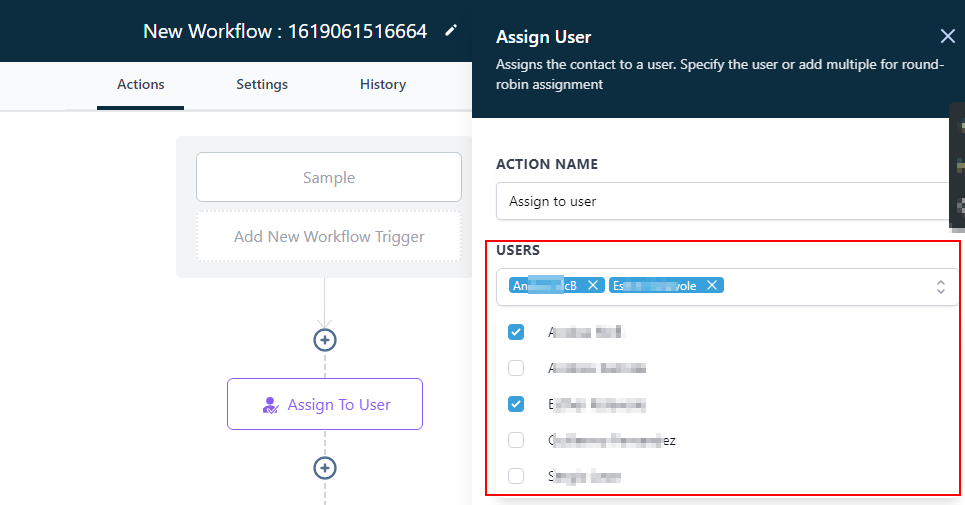Remove the user tag ending in 'vole'
The width and height of the screenshot is (965, 505).
point(712,286)
